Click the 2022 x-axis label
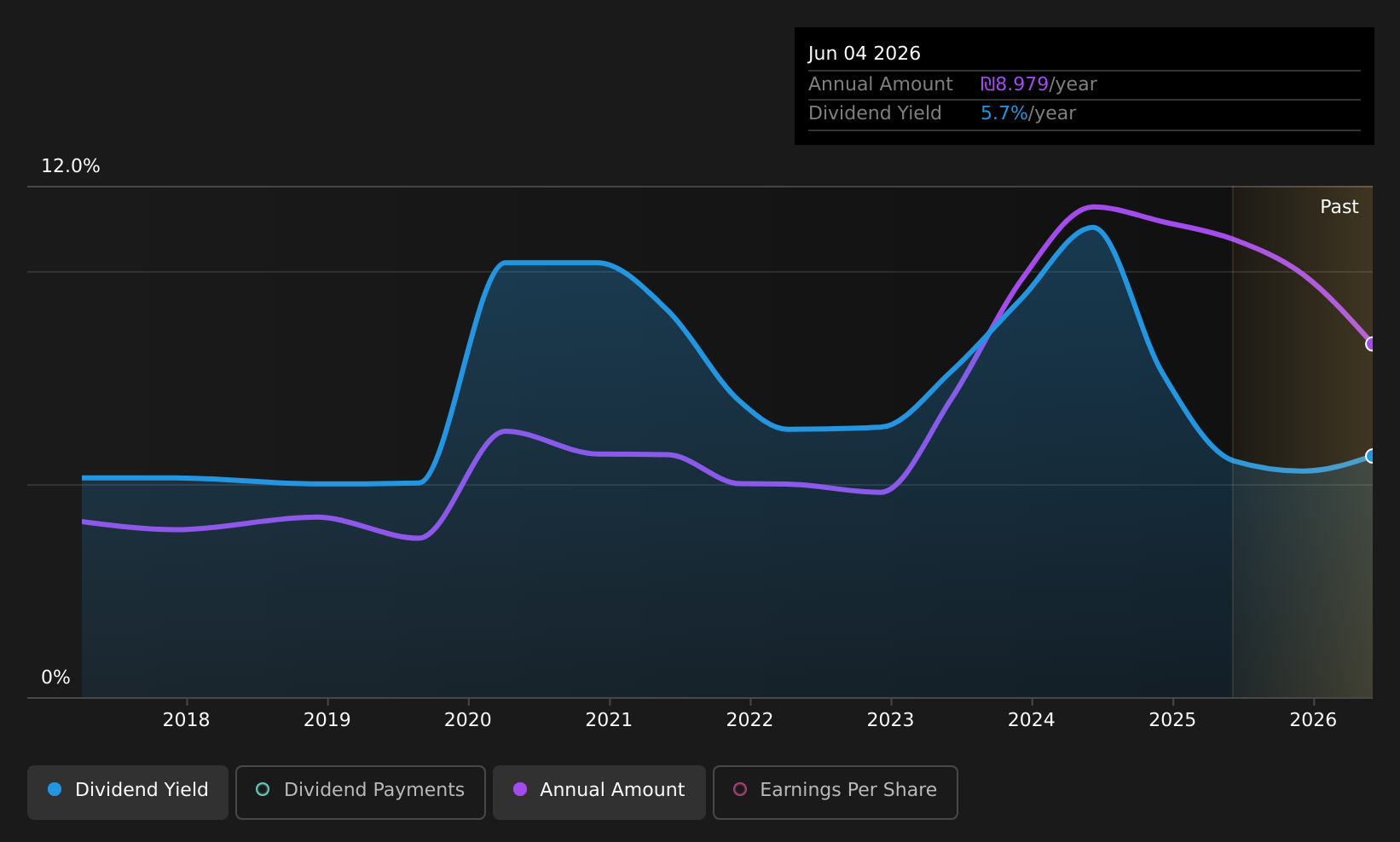The height and width of the screenshot is (842, 1400). tap(749, 720)
